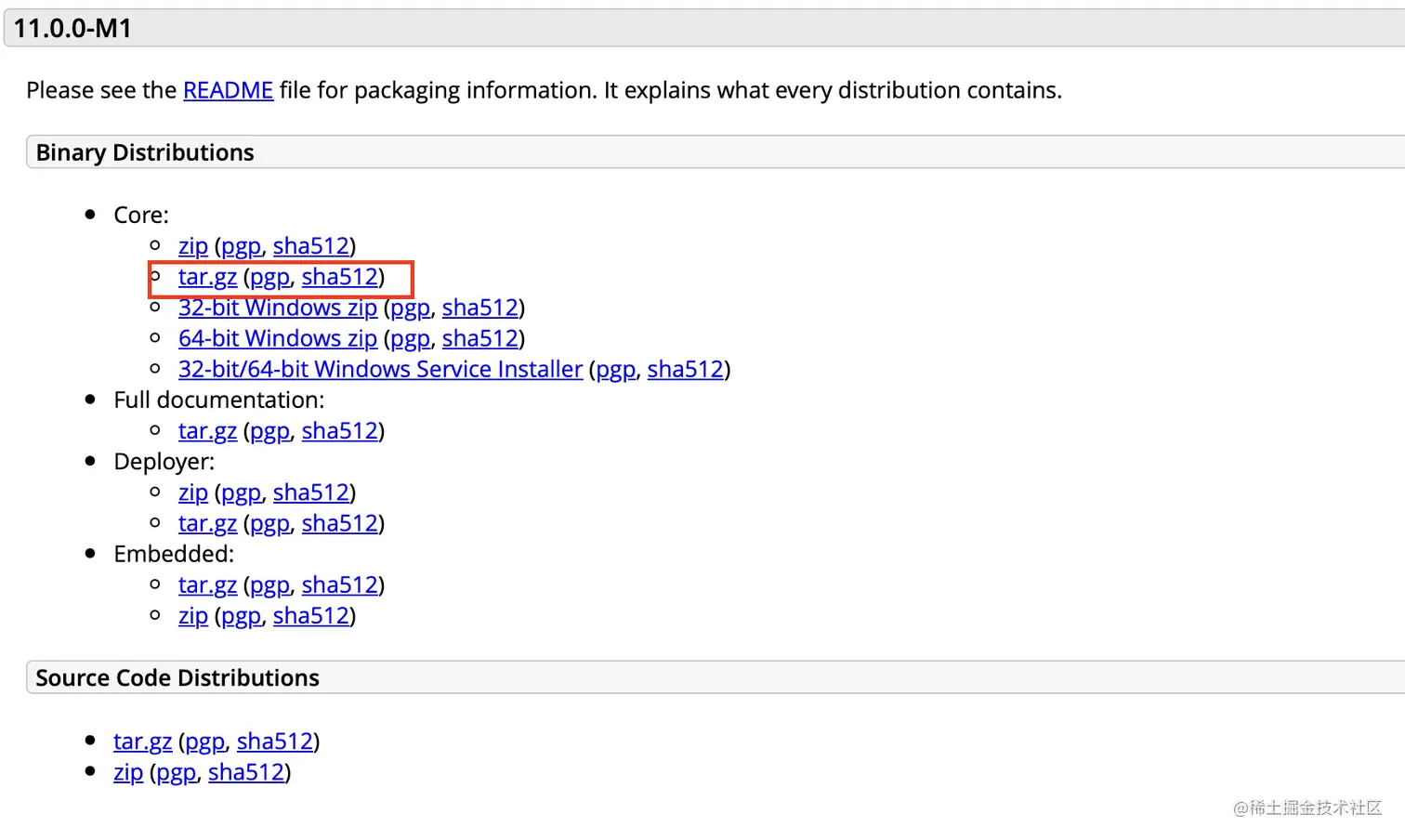Open pgp signature for Core tar.gz
Image resolution: width=1405 pixels, height=840 pixels.
pyautogui.click(x=269, y=277)
